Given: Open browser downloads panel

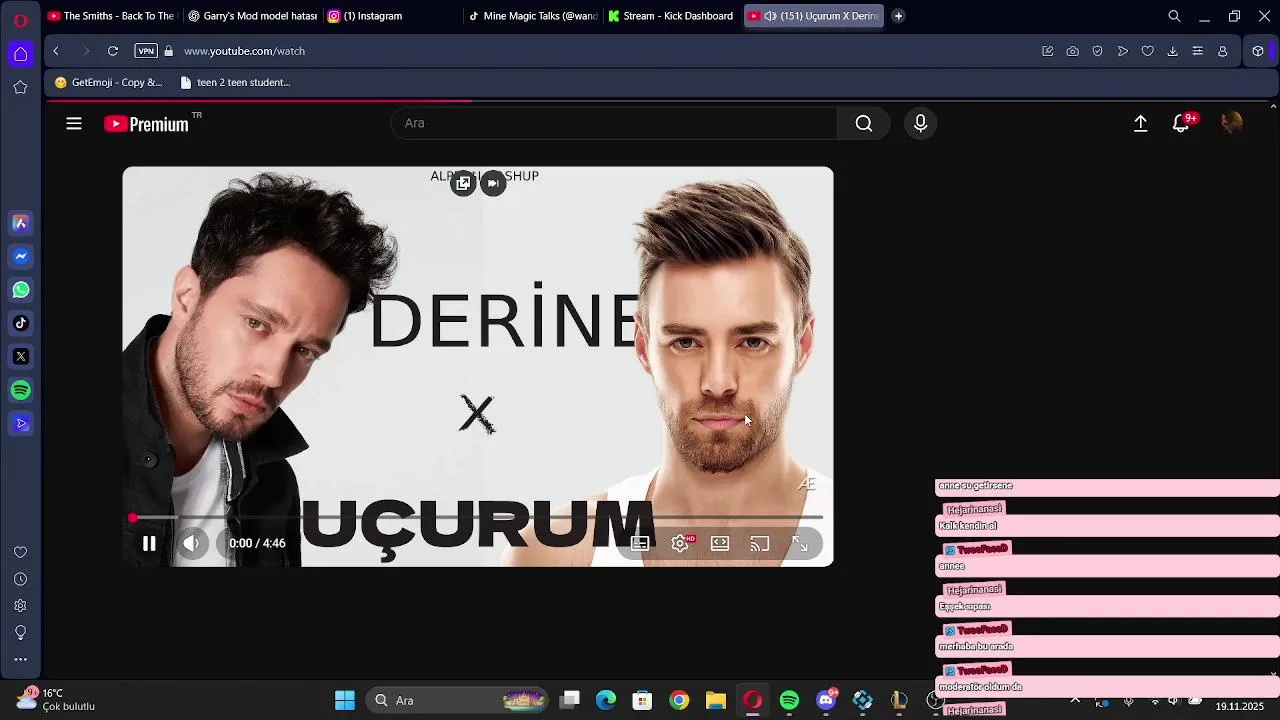Looking at the screenshot, I should point(1172,51).
